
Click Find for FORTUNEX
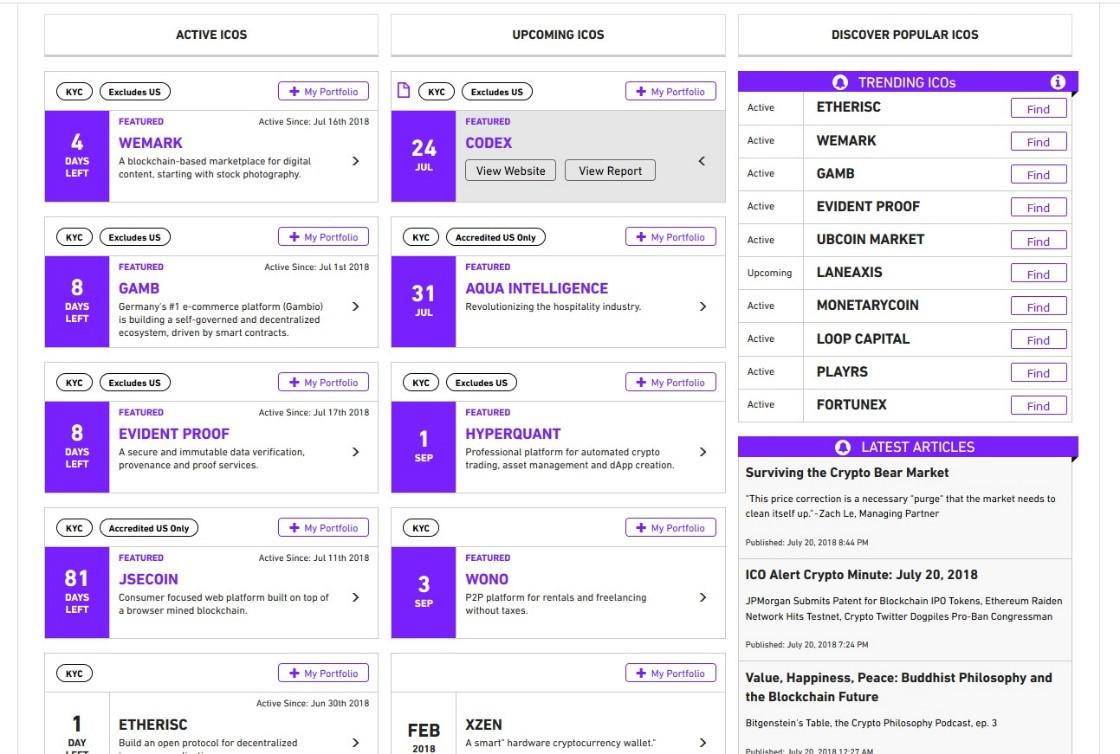(x=1039, y=405)
